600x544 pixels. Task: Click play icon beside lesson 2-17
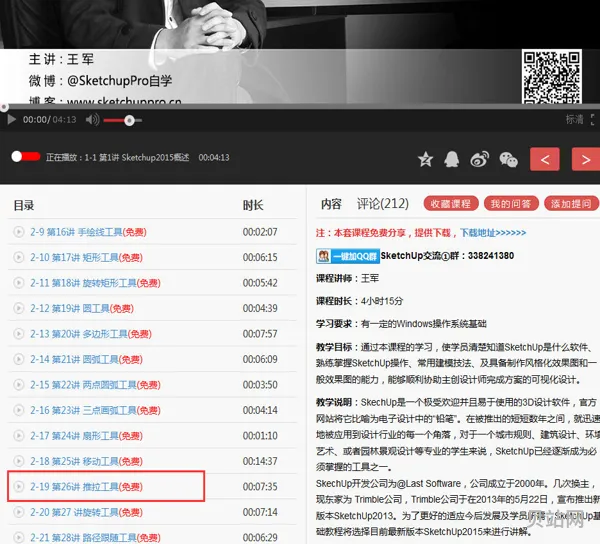coord(18,436)
